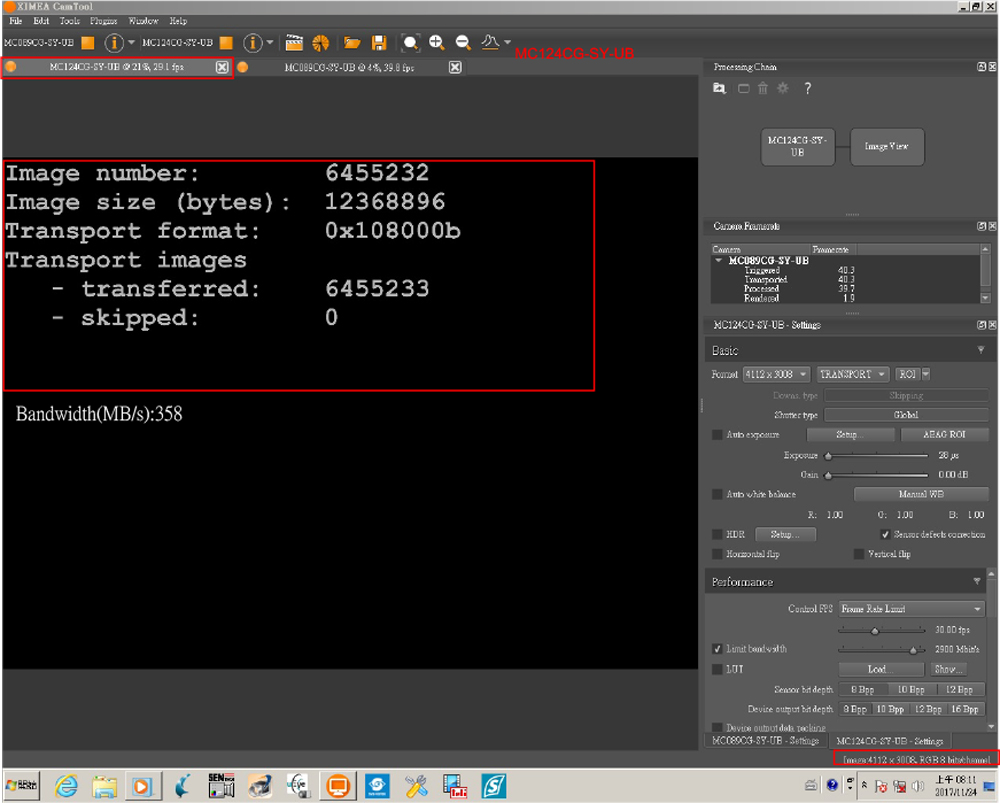Viewport: 1000px width, 803px height.
Task: Stop acquisition for MC089CG-SY-UB camera
Action: (88, 43)
